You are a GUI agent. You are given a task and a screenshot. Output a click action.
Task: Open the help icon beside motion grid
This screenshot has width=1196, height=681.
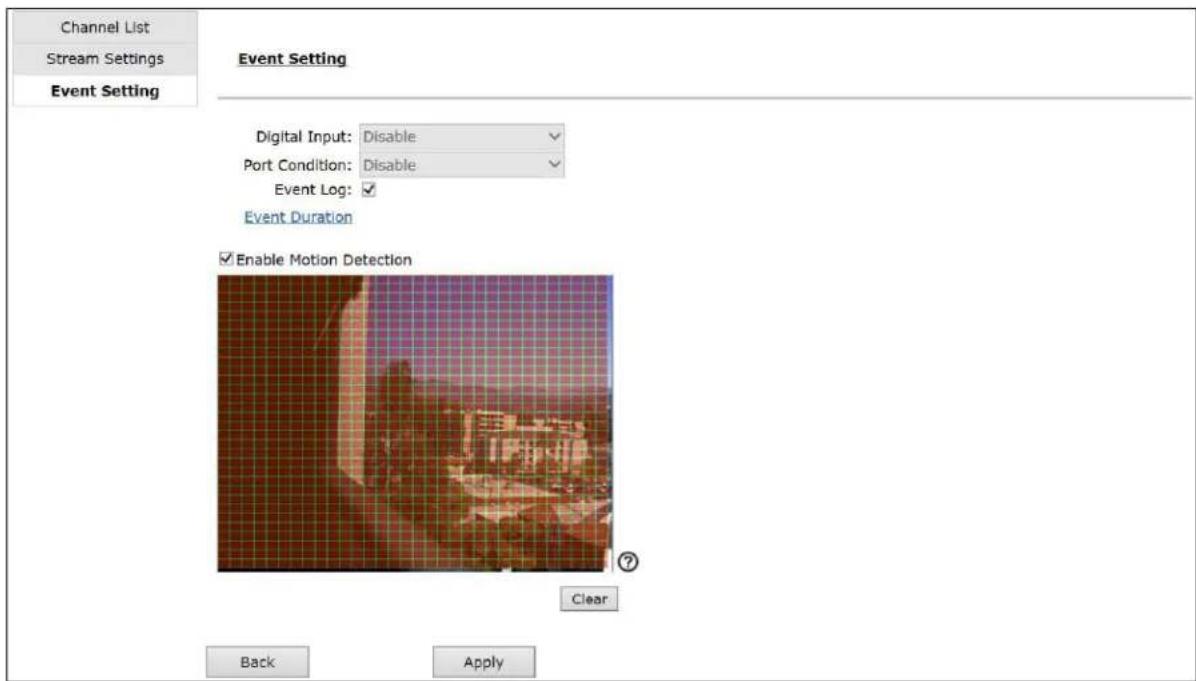(x=628, y=562)
